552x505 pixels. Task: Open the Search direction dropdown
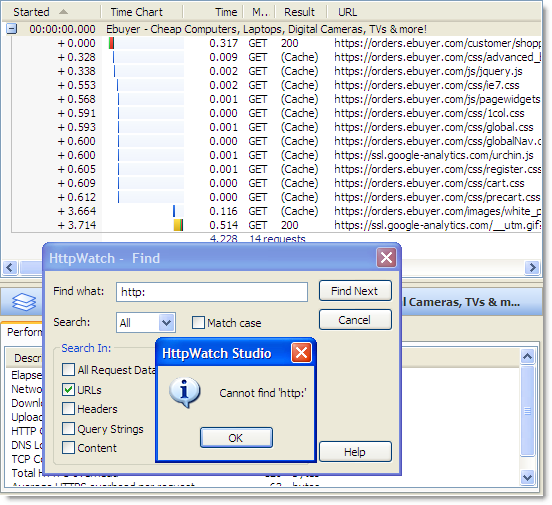click(x=167, y=323)
